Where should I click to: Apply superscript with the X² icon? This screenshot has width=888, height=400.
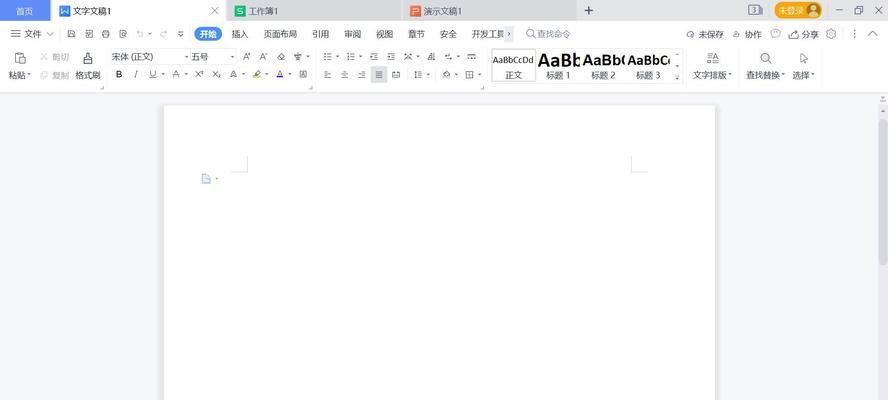(199, 74)
